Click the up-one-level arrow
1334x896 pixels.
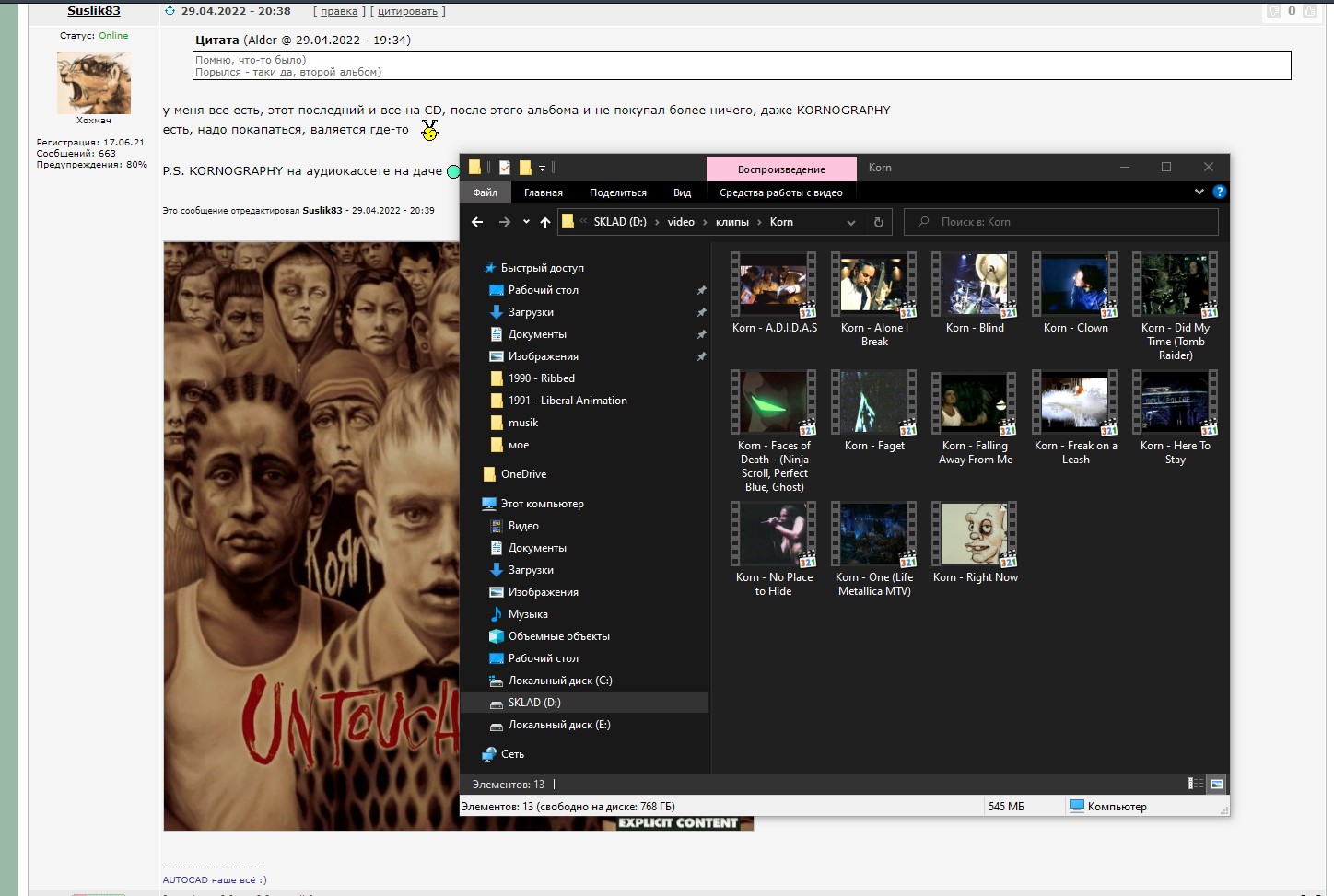click(x=545, y=222)
